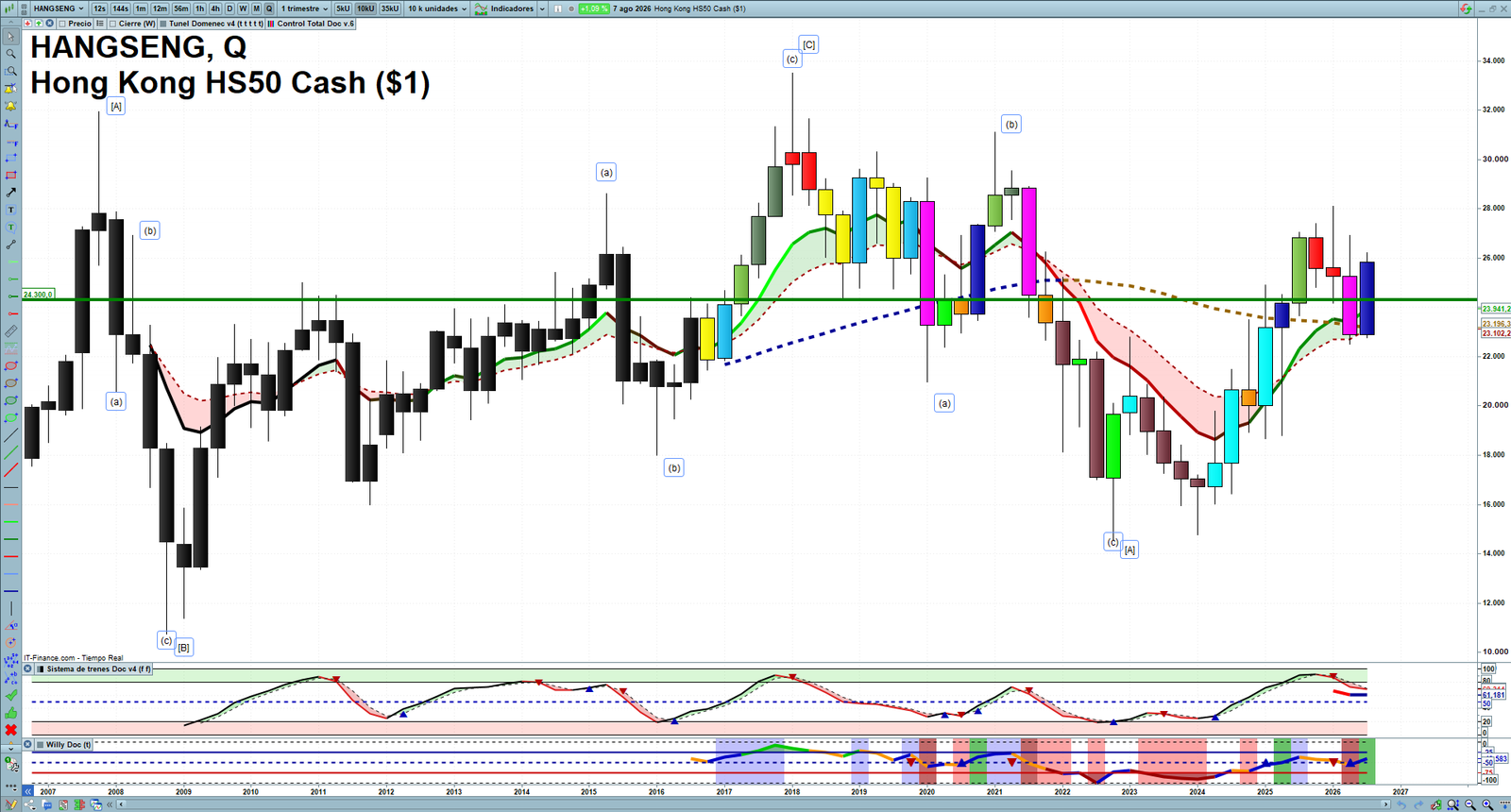
Task: Toggle the Cierre (W) checkbox
Action: pyautogui.click(x=113, y=24)
